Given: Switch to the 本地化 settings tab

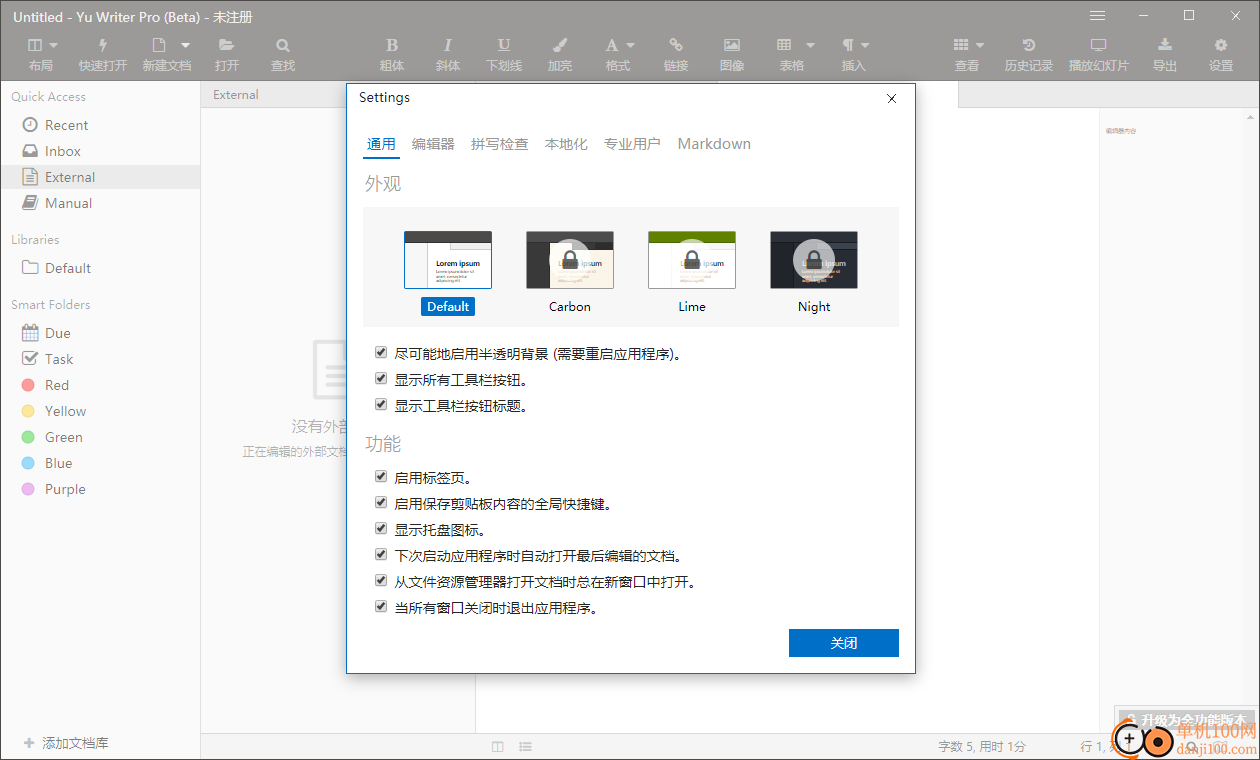Looking at the screenshot, I should [566, 144].
